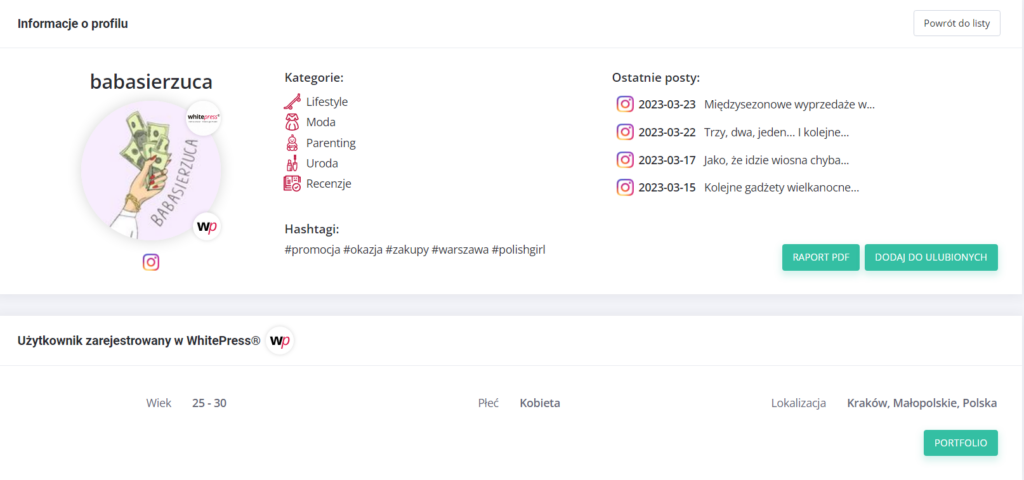Click hashtag #okazja

362,249
